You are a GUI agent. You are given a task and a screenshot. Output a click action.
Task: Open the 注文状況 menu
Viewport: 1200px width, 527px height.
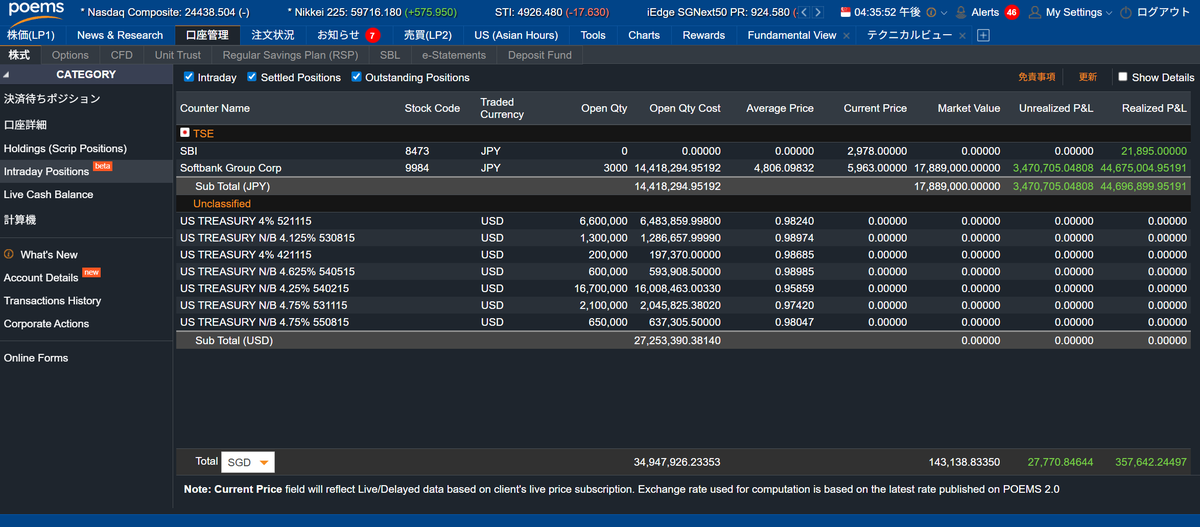tap(273, 35)
